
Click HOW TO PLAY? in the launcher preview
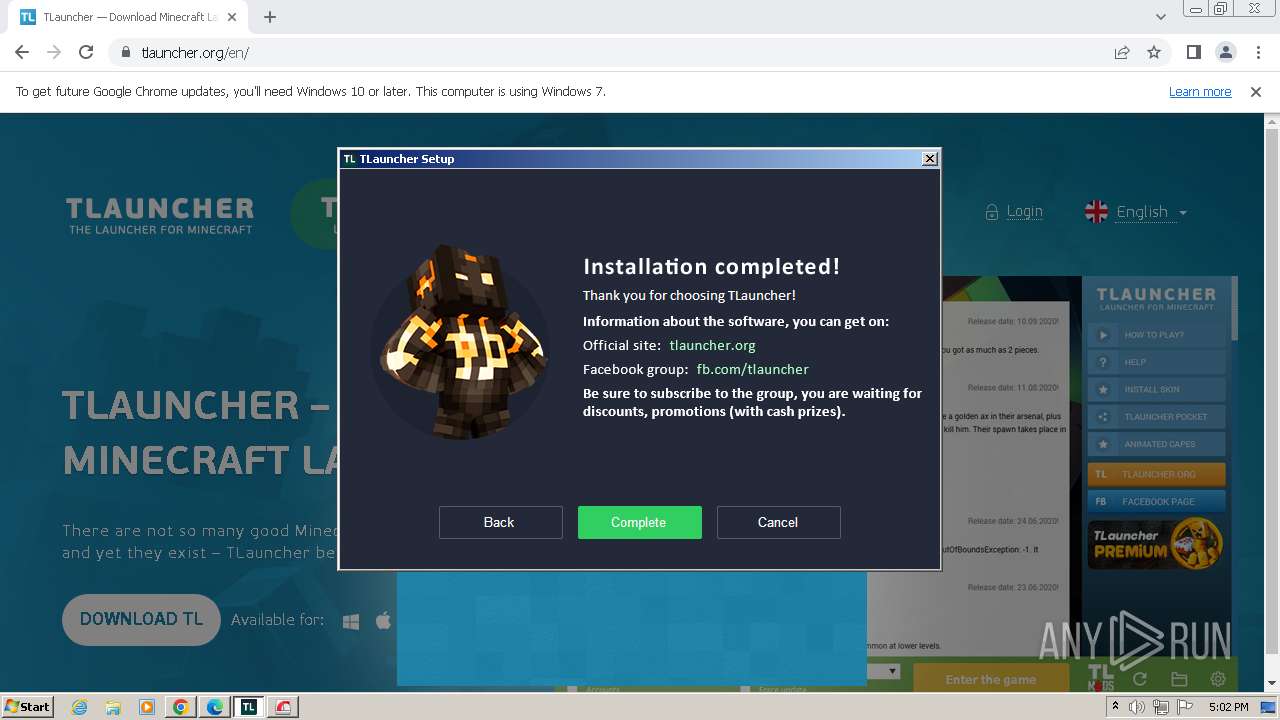pyautogui.click(x=1156, y=335)
